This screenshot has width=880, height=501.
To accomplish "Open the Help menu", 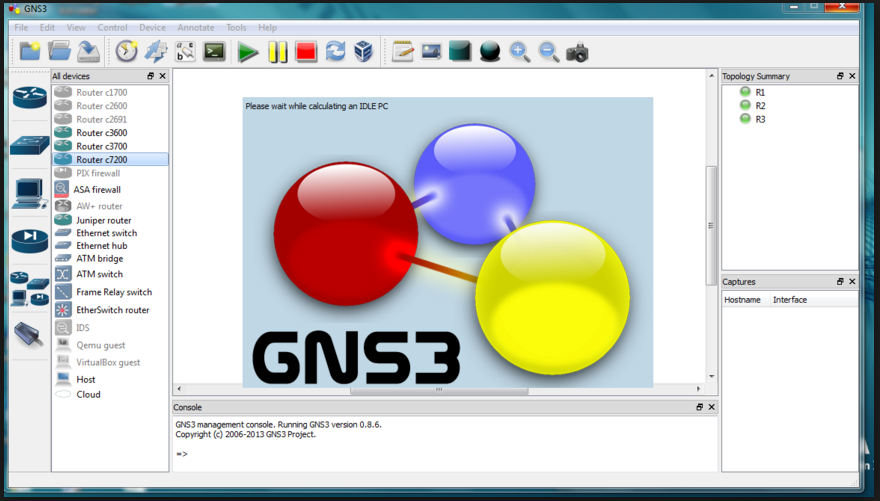I will (267, 27).
